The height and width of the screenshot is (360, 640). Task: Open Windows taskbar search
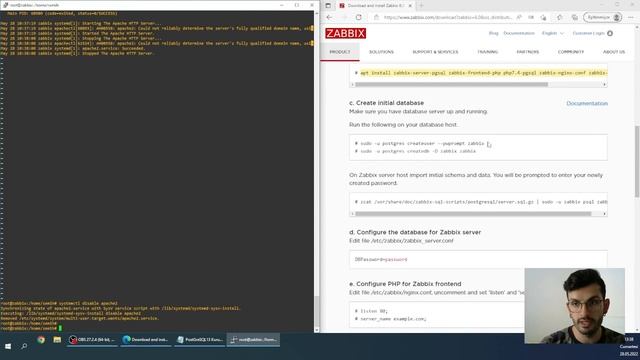click(x=24, y=346)
